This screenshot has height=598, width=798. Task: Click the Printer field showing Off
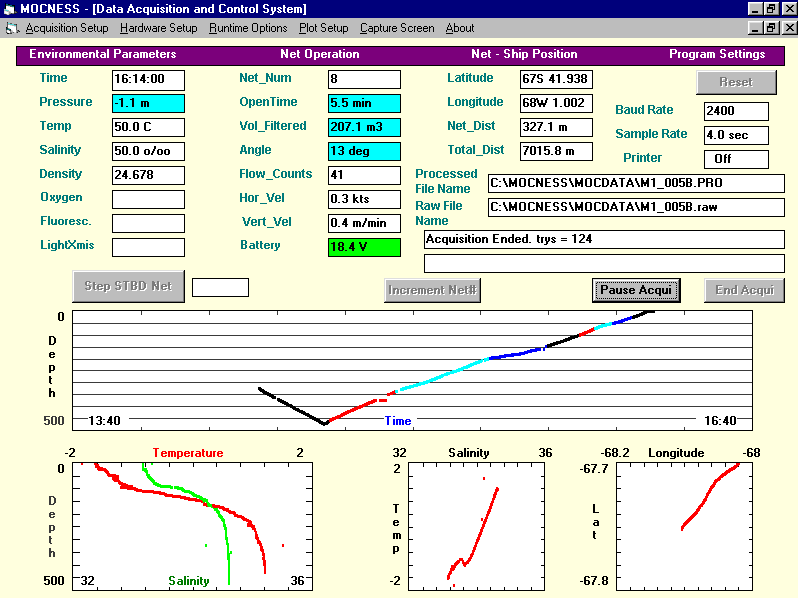(x=736, y=159)
